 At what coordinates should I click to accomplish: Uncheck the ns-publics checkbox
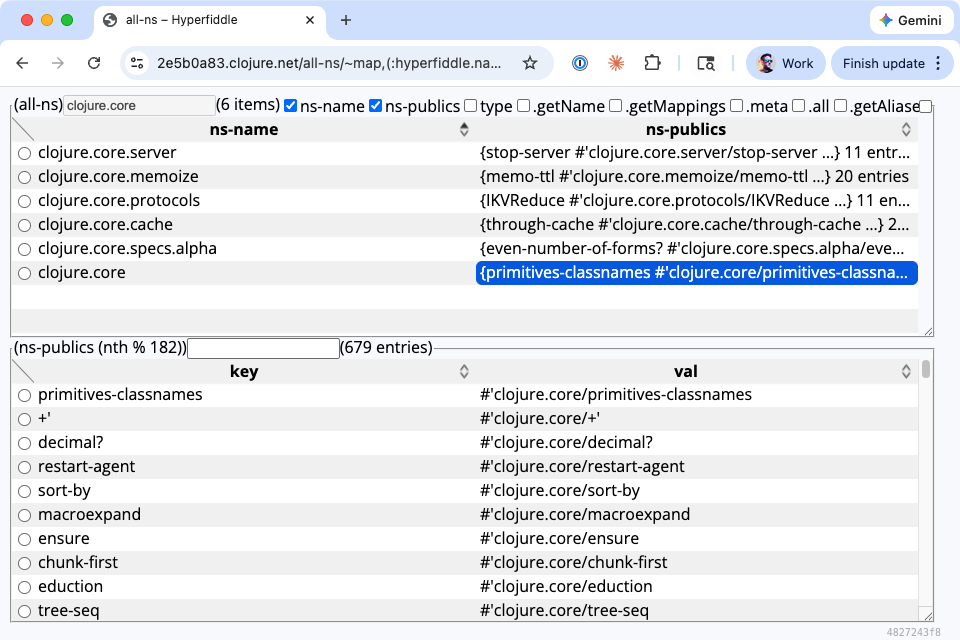point(375,105)
